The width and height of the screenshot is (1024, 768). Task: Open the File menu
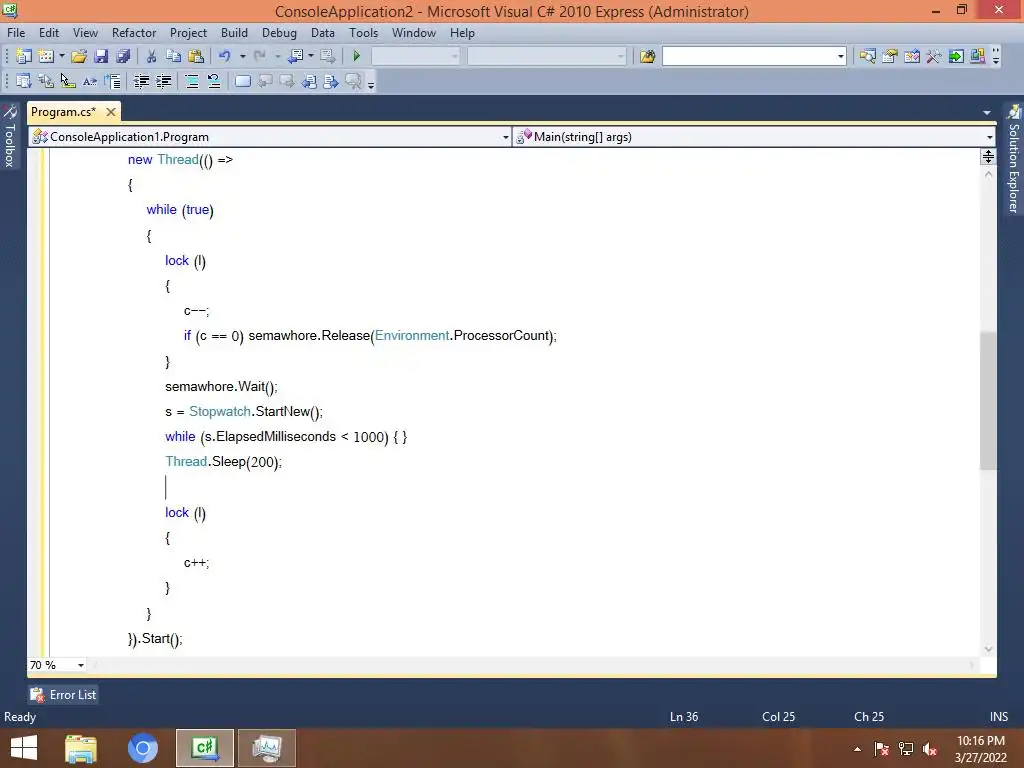pyautogui.click(x=16, y=33)
